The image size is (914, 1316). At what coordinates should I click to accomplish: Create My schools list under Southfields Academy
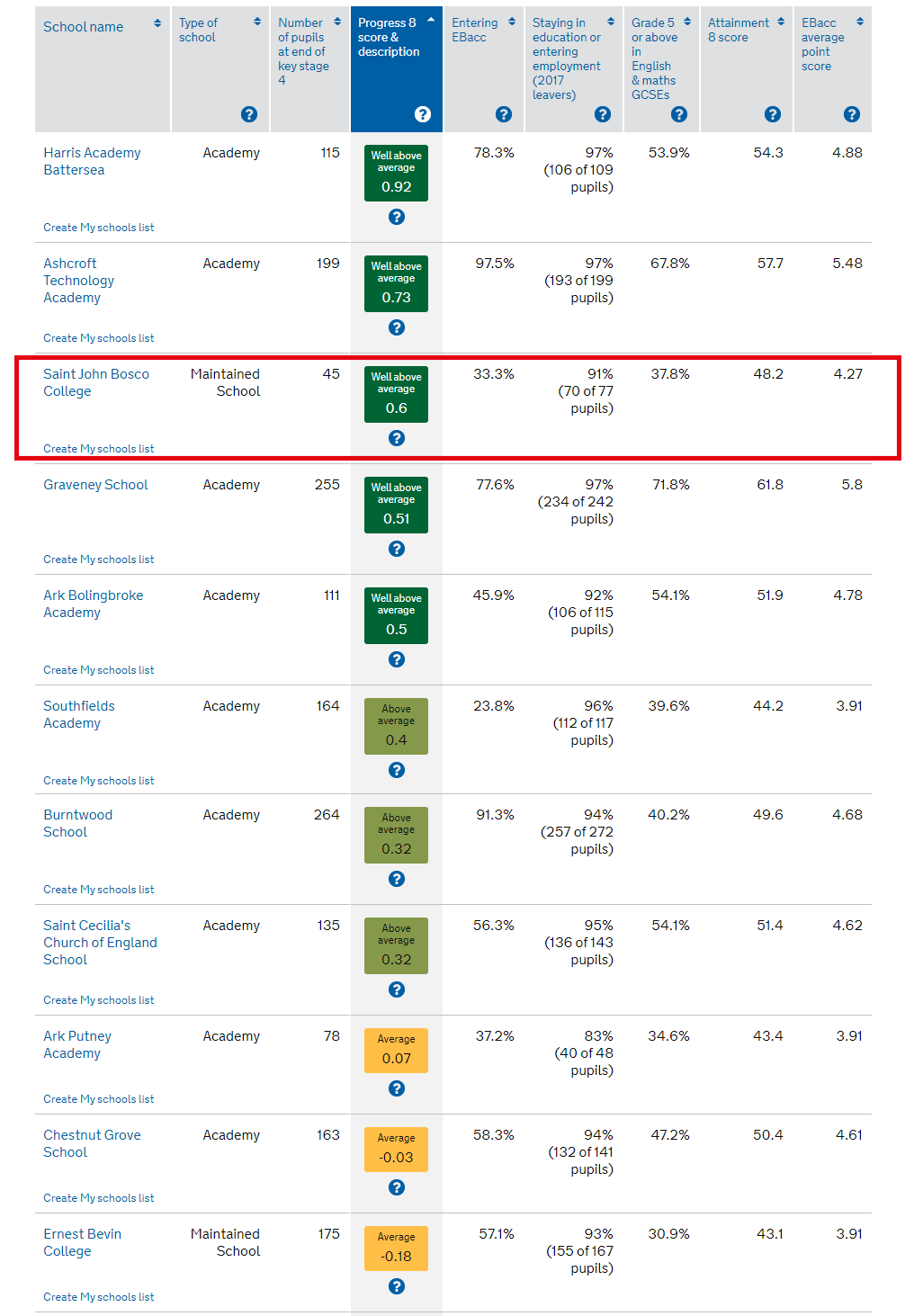(x=99, y=781)
